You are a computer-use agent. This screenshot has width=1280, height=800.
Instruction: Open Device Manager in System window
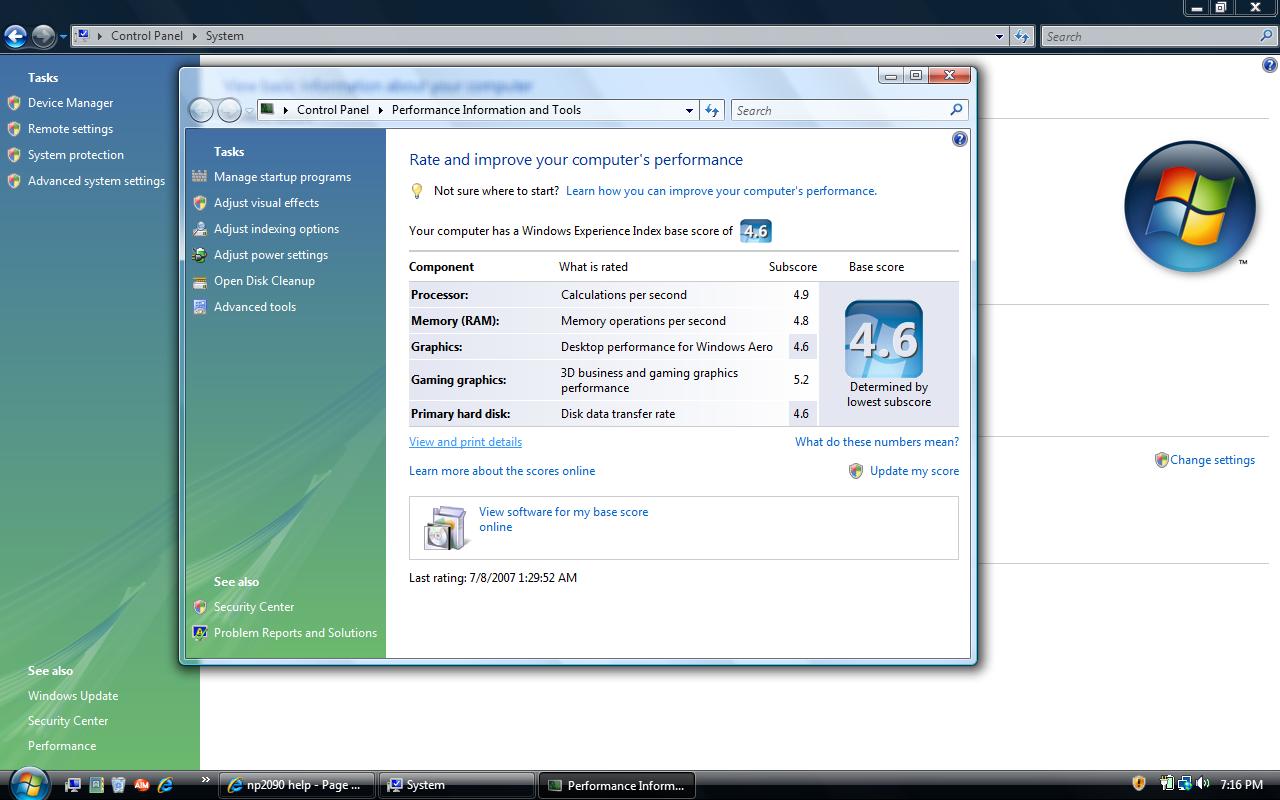coord(70,103)
